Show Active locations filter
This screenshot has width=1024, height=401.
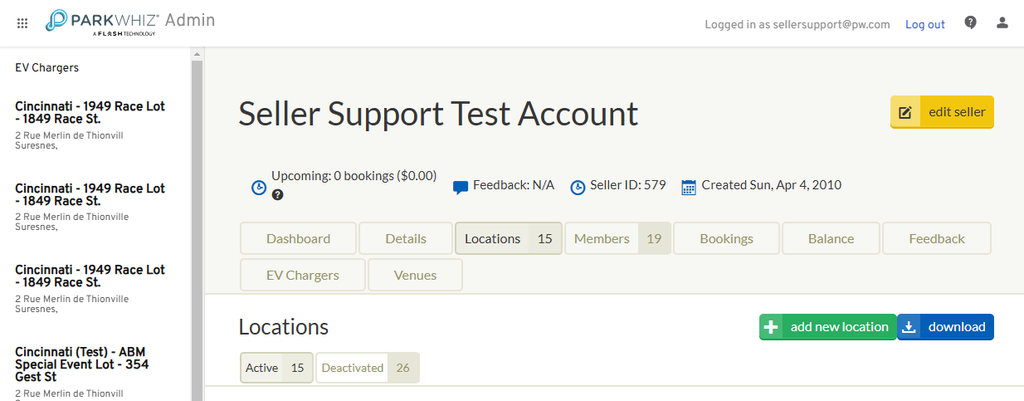click(x=277, y=368)
